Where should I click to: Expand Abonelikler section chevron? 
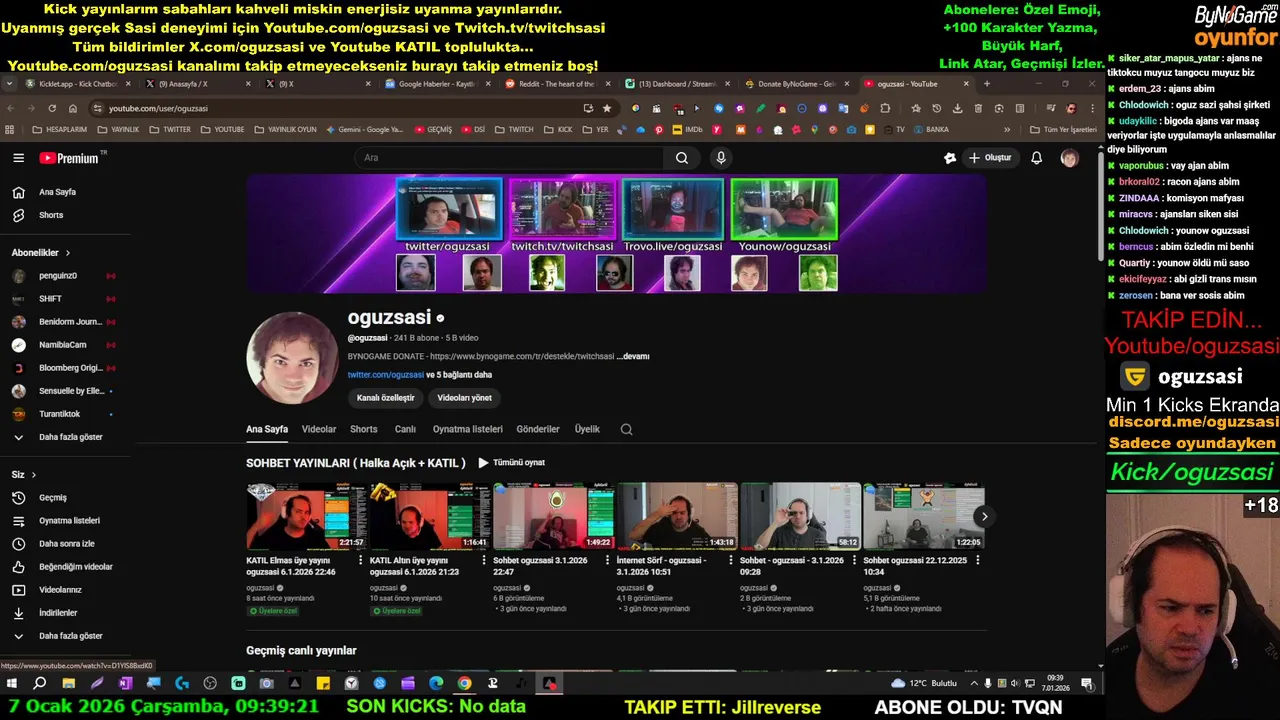point(68,253)
